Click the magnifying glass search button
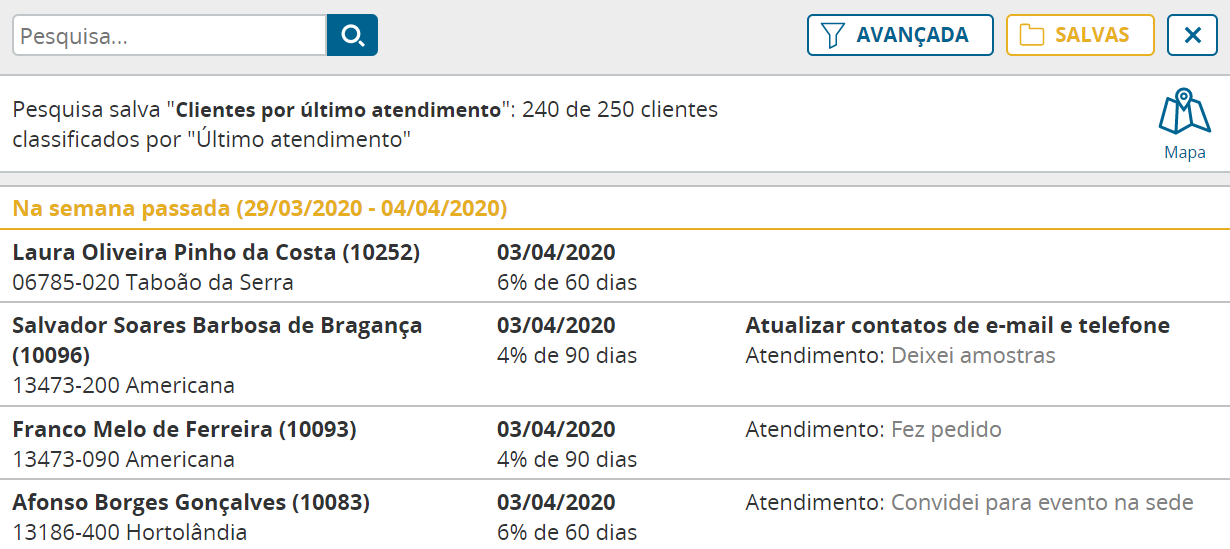This screenshot has width=1230, height=549. click(352, 36)
